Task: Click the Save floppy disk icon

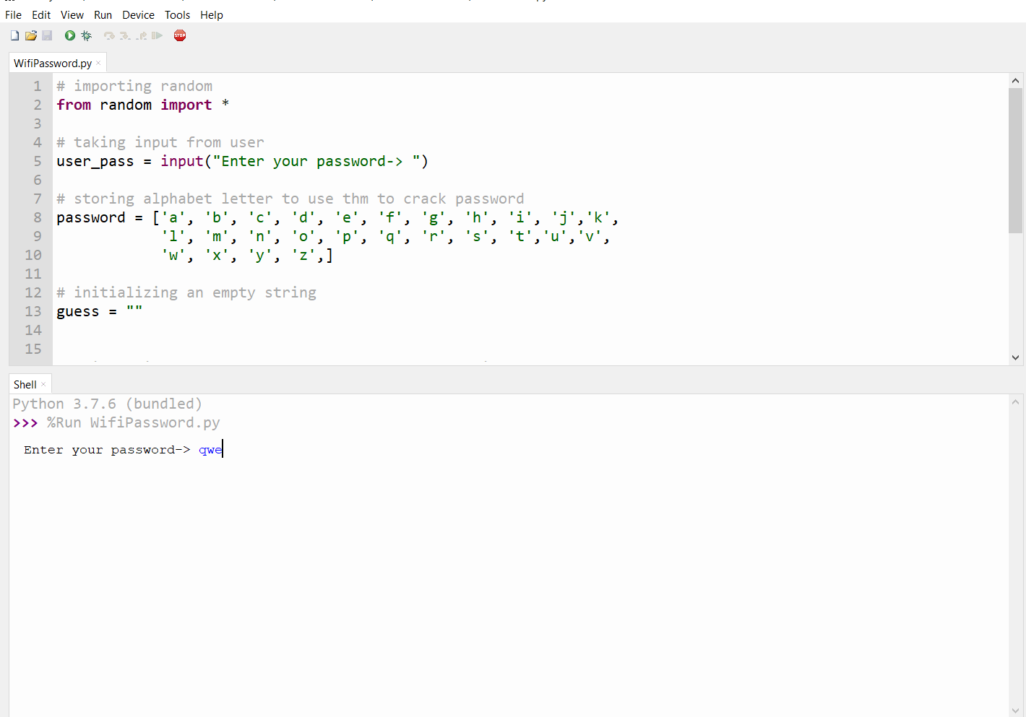Action: 47,36
